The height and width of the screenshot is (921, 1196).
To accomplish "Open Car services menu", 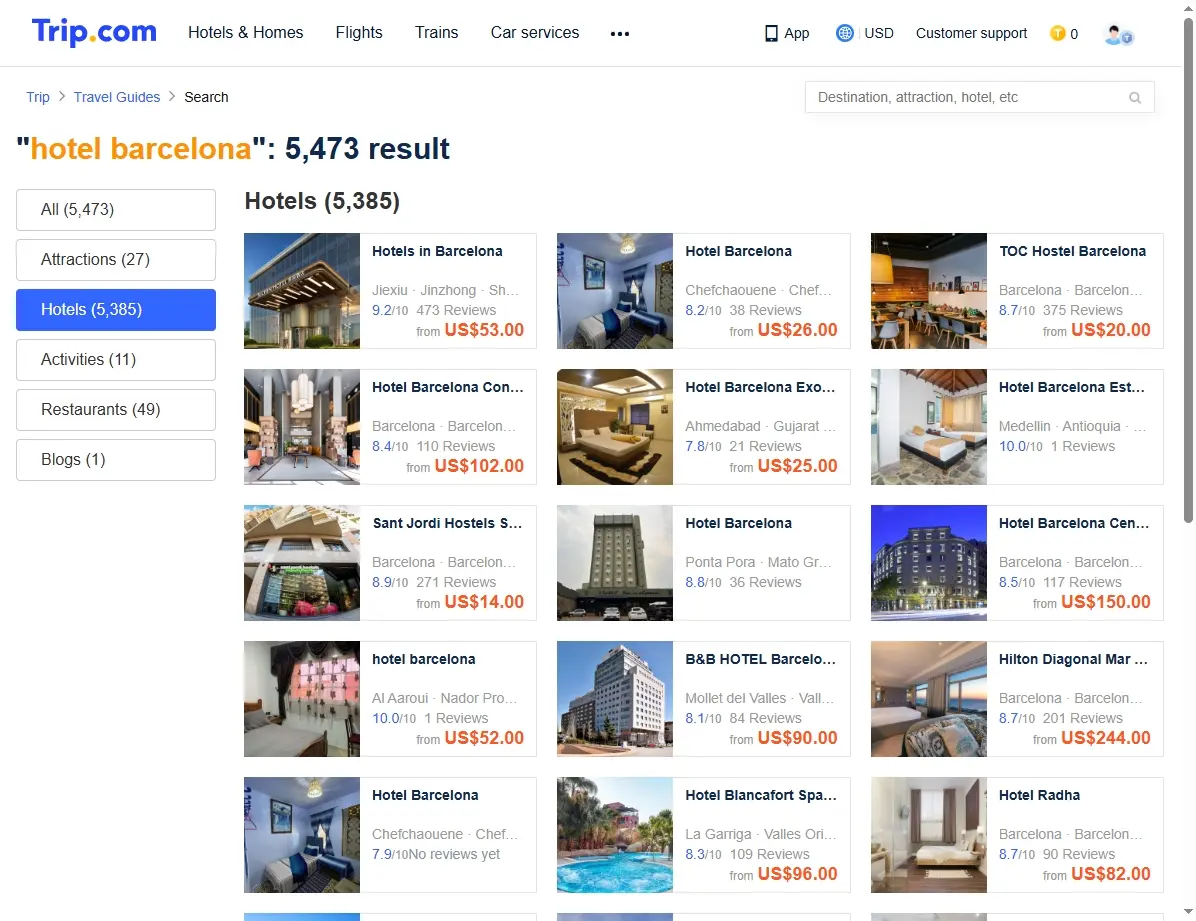I will point(535,33).
